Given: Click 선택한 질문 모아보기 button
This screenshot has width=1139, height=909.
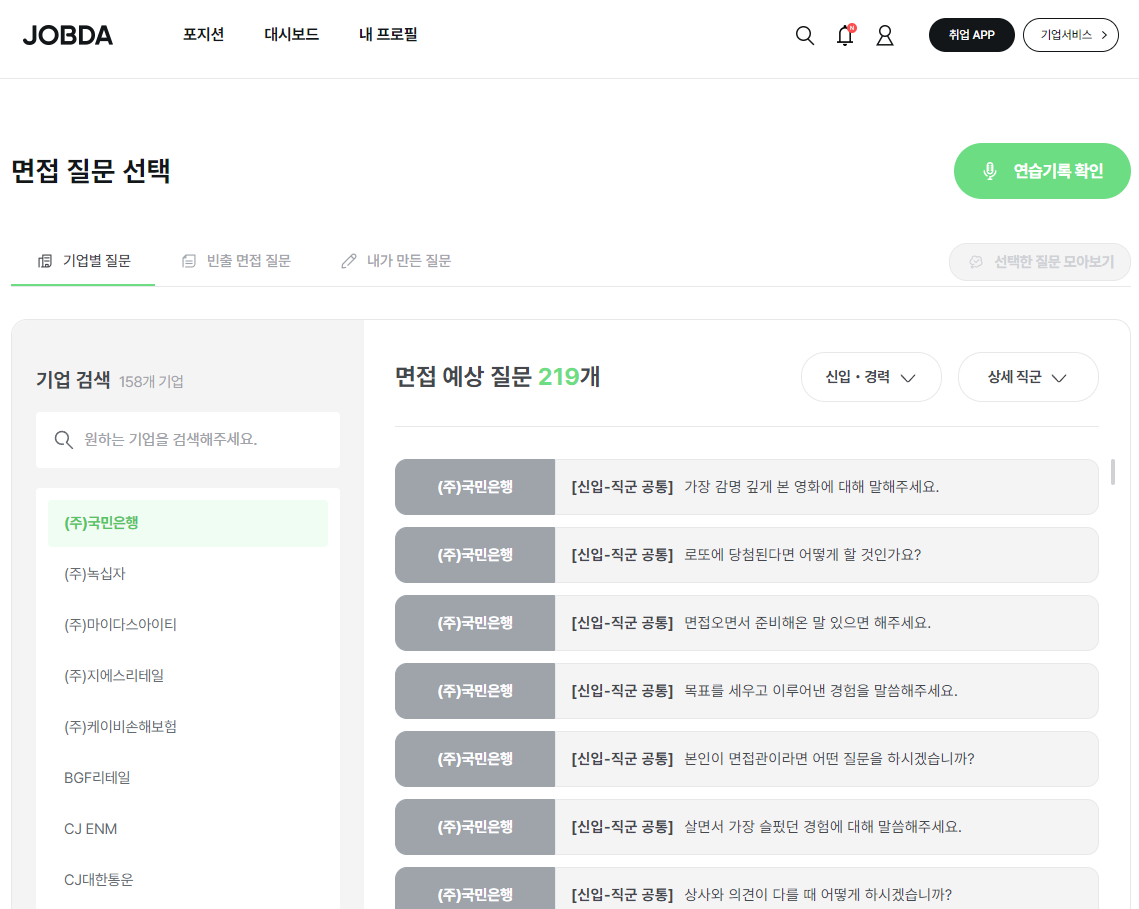Looking at the screenshot, I should [1039, 262].
